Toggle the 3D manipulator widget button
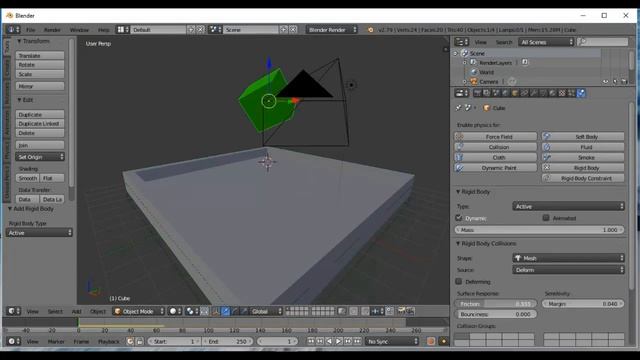Viewport: 640px width, 360px height. click(216, 311)
